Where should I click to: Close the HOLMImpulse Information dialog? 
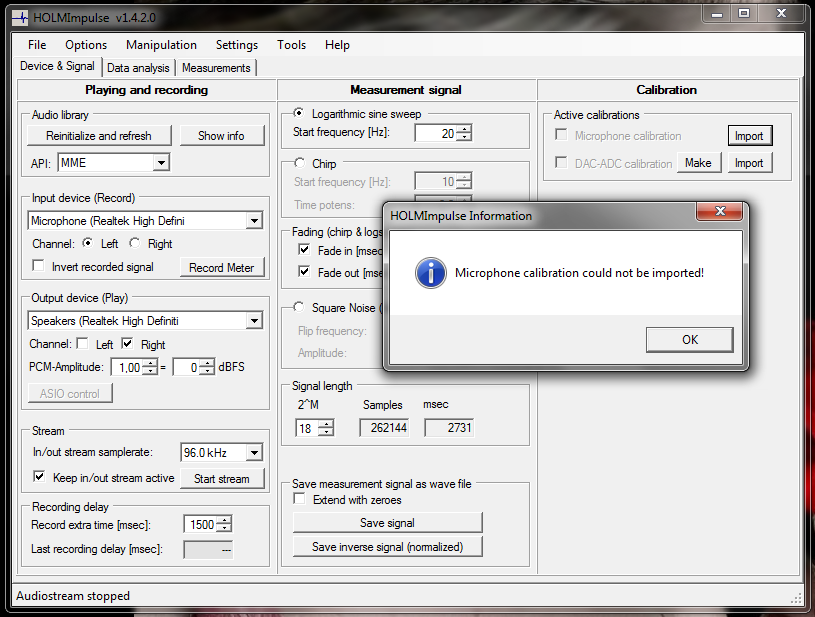720,211
